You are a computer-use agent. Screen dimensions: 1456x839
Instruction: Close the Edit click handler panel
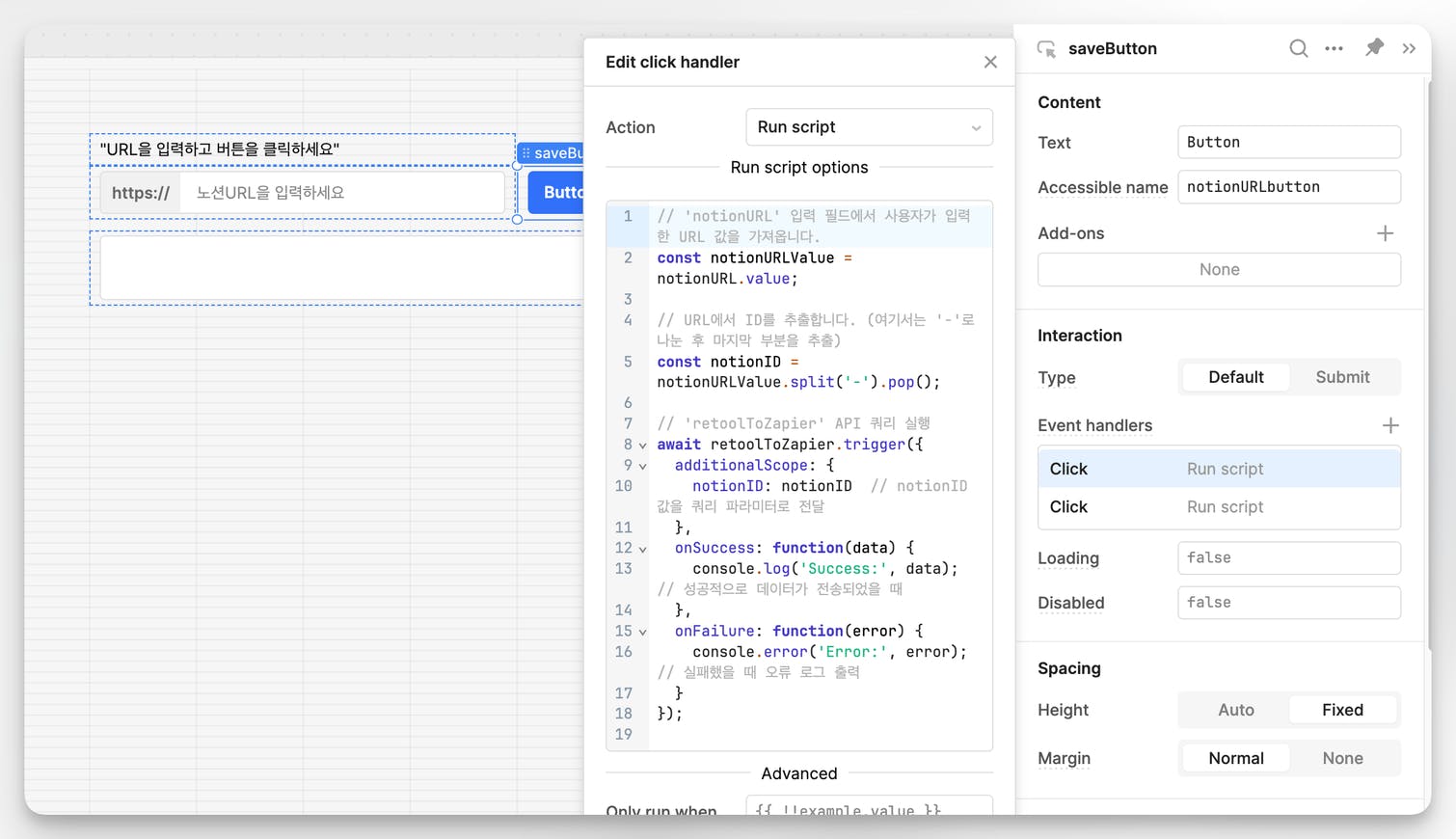pyautogui.click(x=990, y=62)
